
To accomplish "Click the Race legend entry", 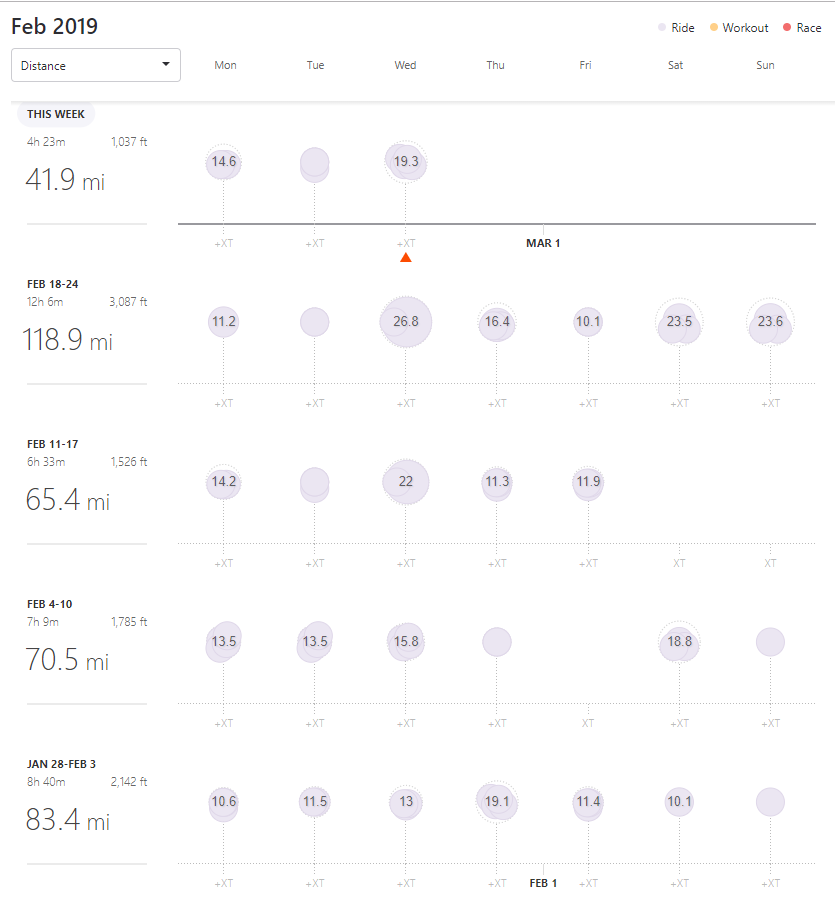I will 802,28.
